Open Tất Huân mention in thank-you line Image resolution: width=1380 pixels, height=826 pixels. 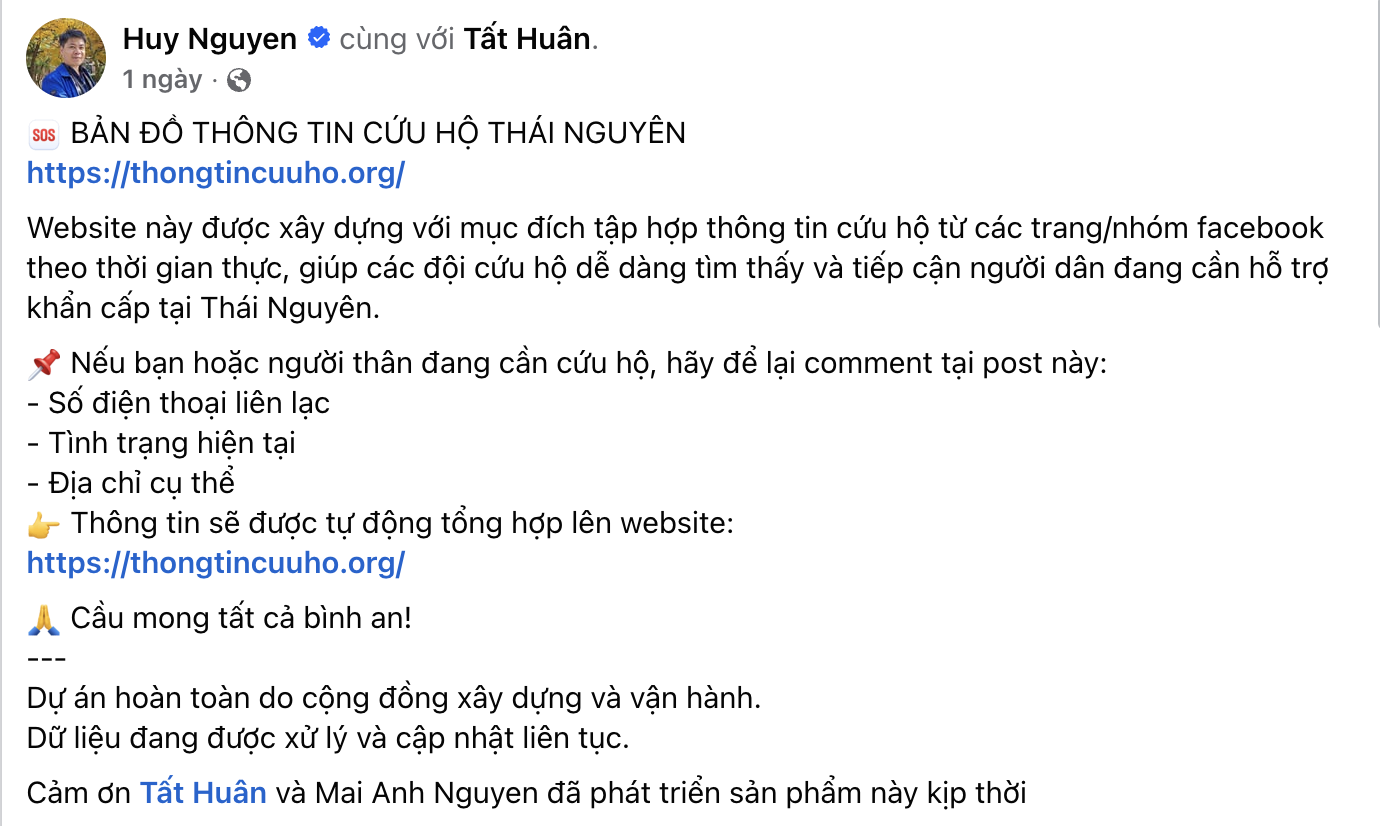[203, 793]
